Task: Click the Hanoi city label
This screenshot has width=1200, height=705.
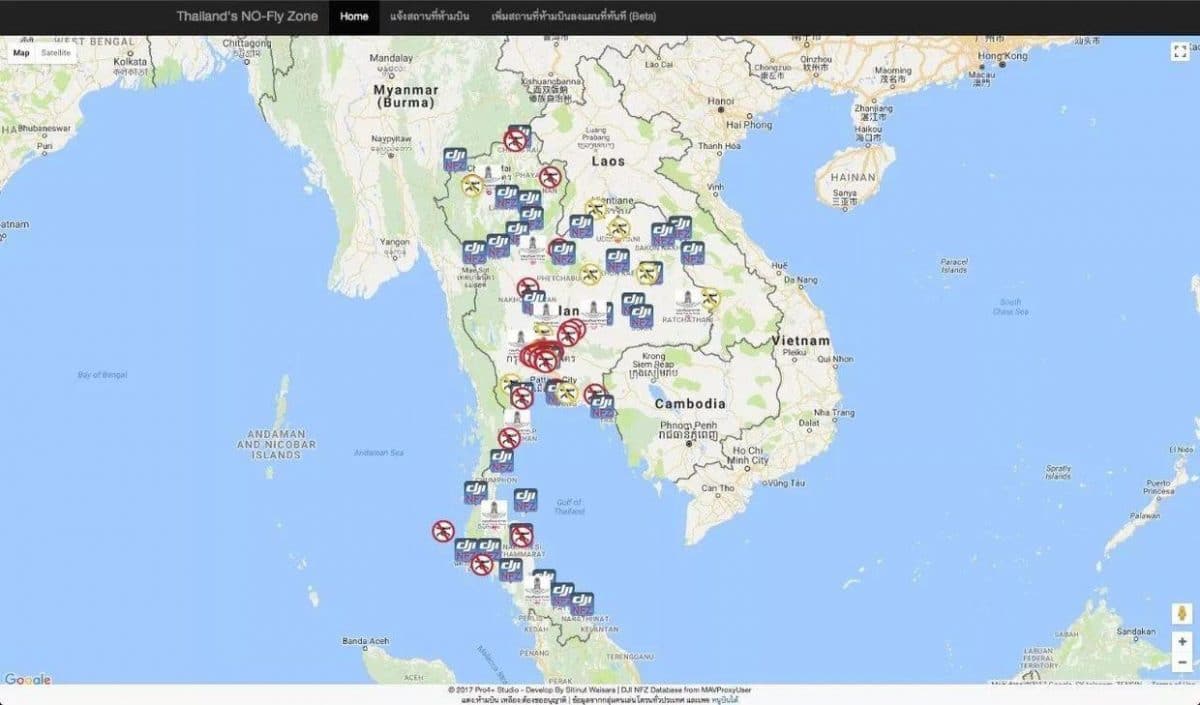Action: click(720, 101)
